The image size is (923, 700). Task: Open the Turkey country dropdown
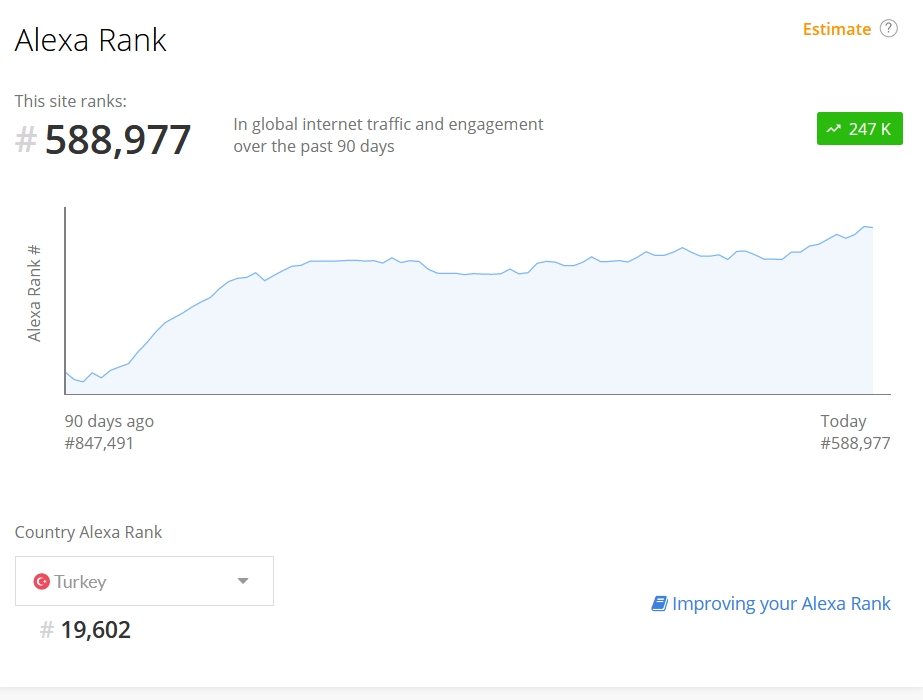144,581
